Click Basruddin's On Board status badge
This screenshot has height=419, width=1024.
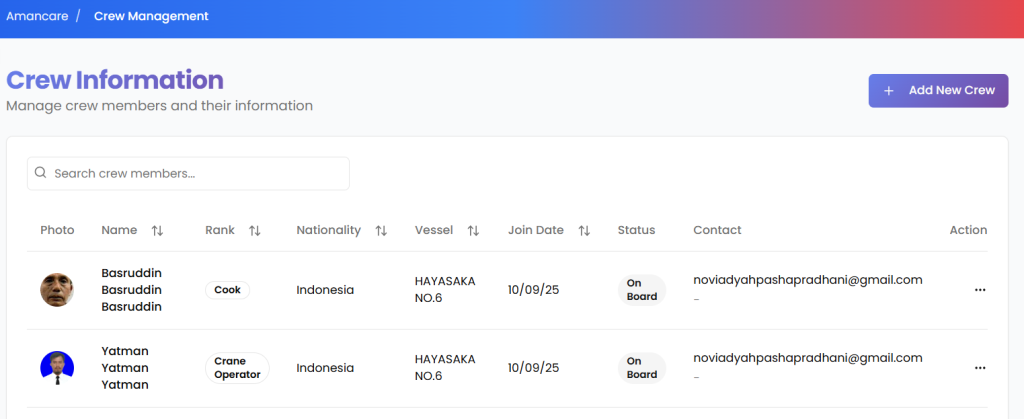[641, 290]
